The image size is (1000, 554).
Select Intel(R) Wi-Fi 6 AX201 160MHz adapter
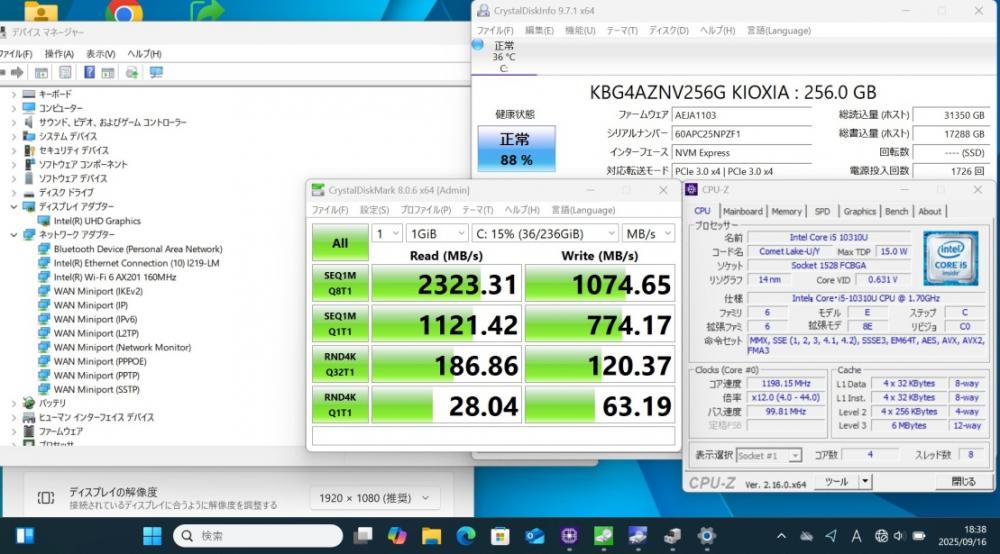(115, 277)
